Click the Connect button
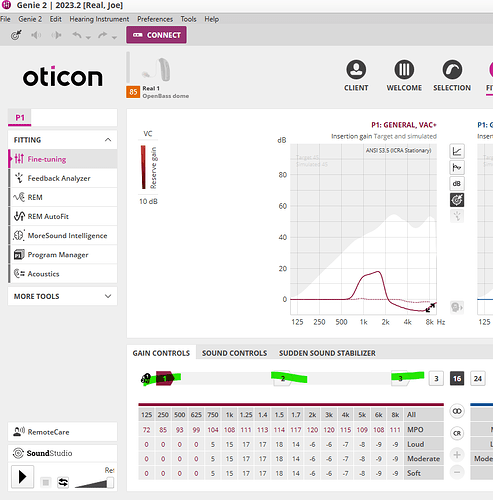Image resolution: width=493 pixels, height=500 pixels. pyautogui.click(x=156, y=35)
